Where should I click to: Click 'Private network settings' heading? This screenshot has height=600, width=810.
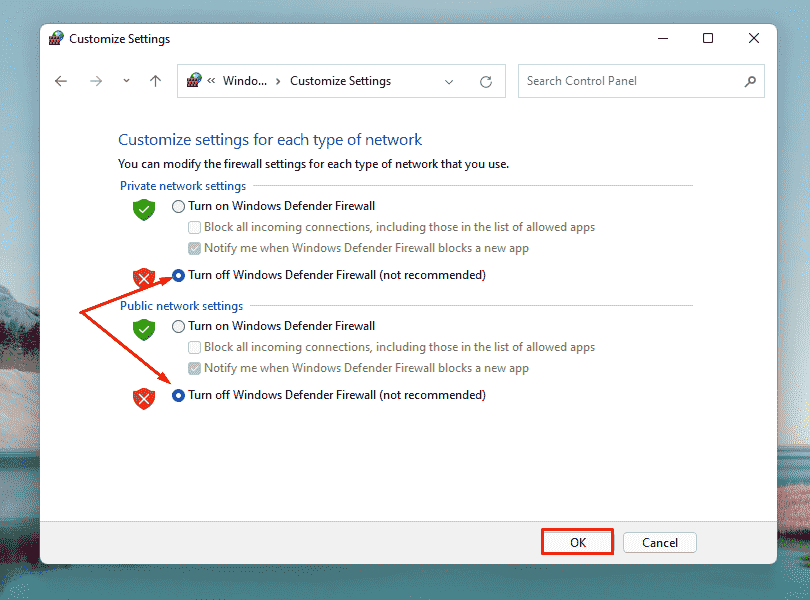(183, 186)
